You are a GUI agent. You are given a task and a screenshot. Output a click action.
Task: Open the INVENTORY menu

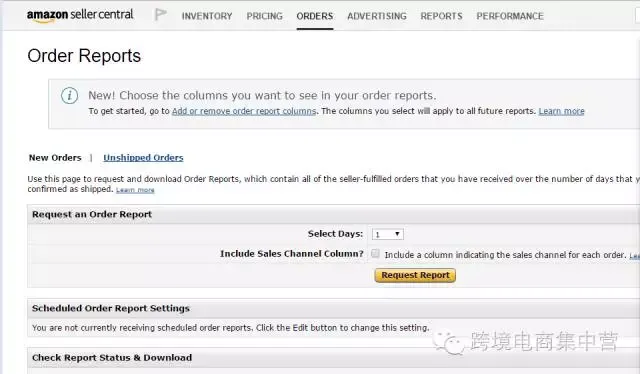207,16
